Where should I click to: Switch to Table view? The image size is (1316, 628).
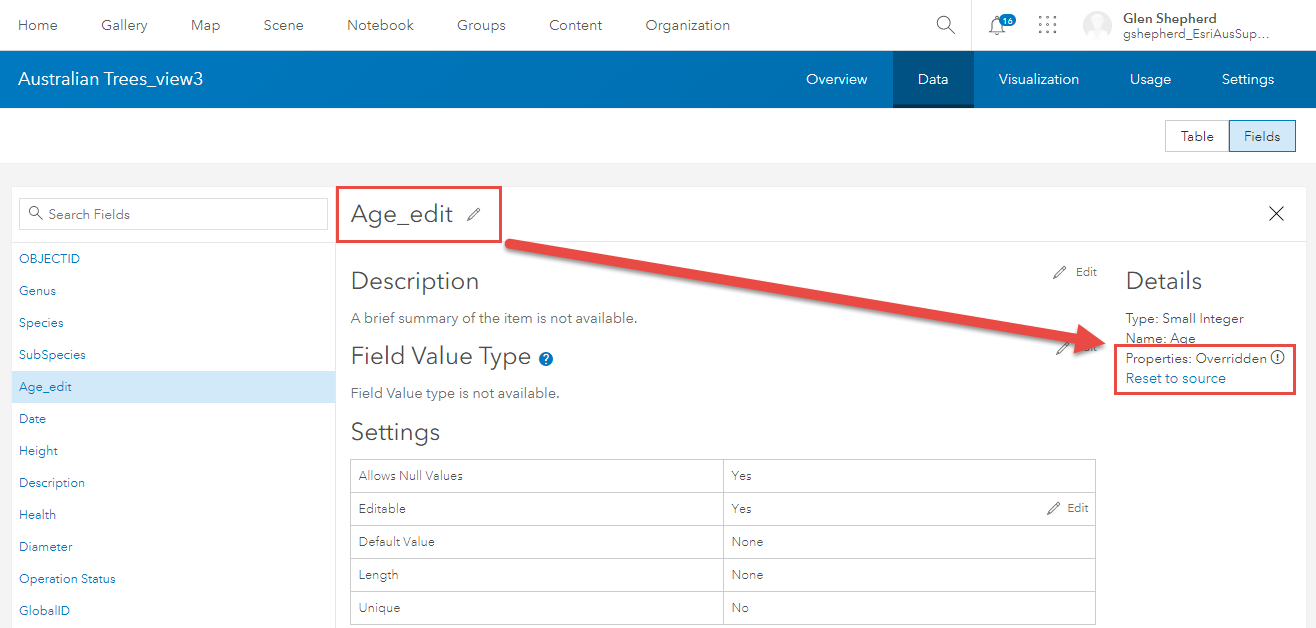point(1196,136)
